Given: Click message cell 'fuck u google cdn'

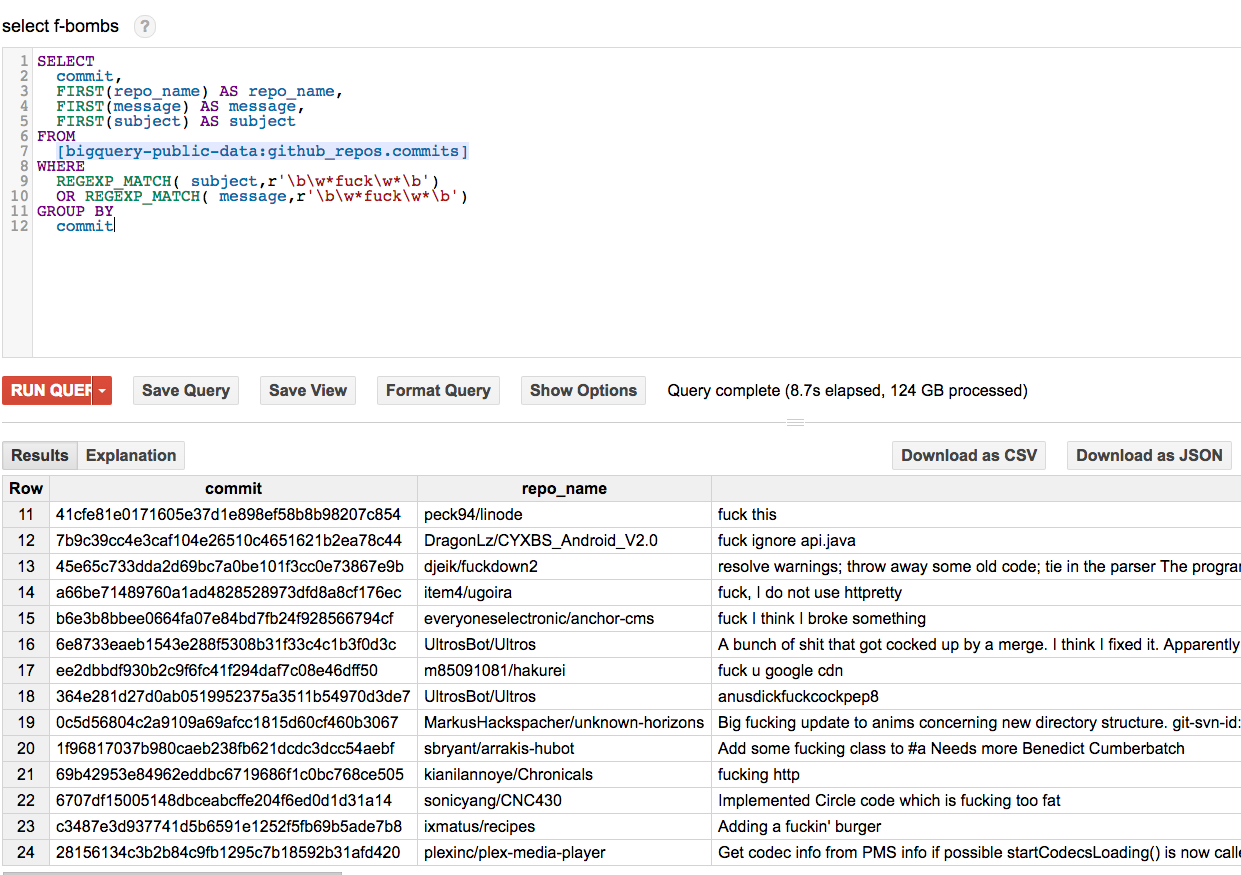Looking at the screenshot, I should (x=976, y=670).
